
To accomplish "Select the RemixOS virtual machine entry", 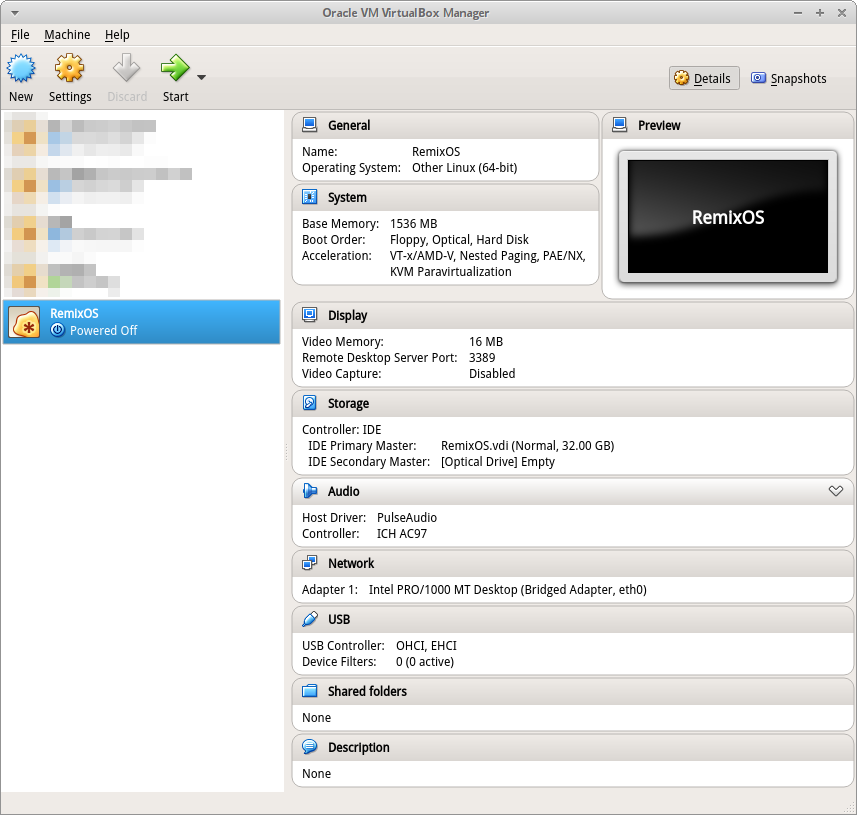I will 141,322.
